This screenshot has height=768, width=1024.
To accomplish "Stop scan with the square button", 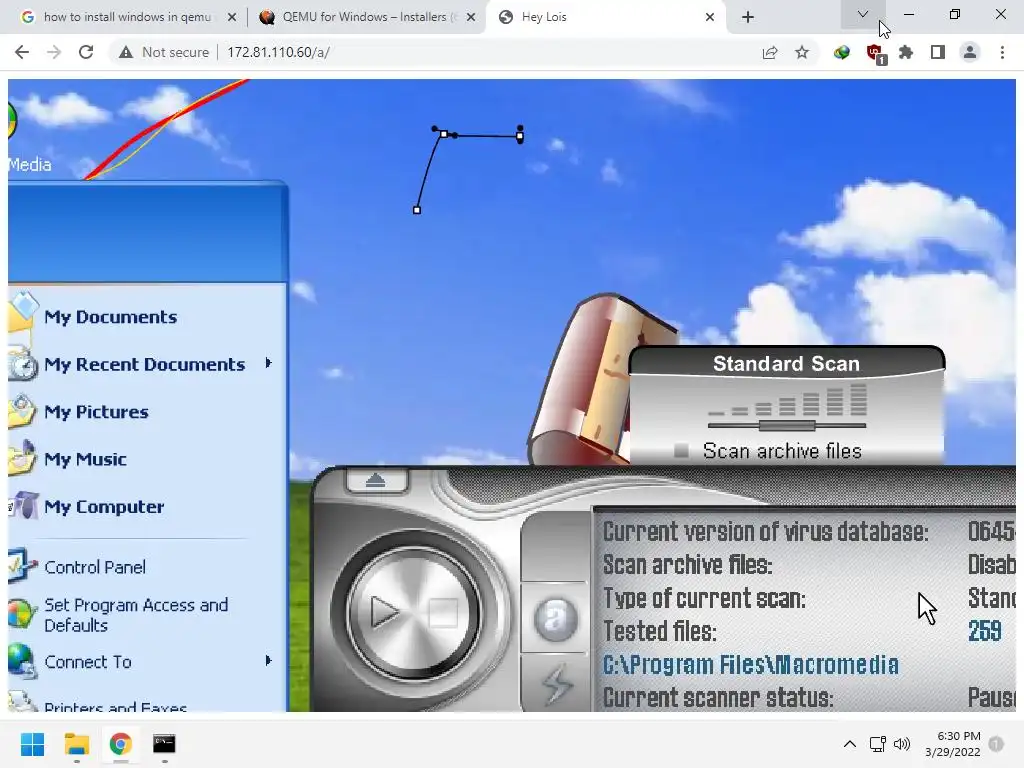I will pyautogui.click(x=443, y=613).
